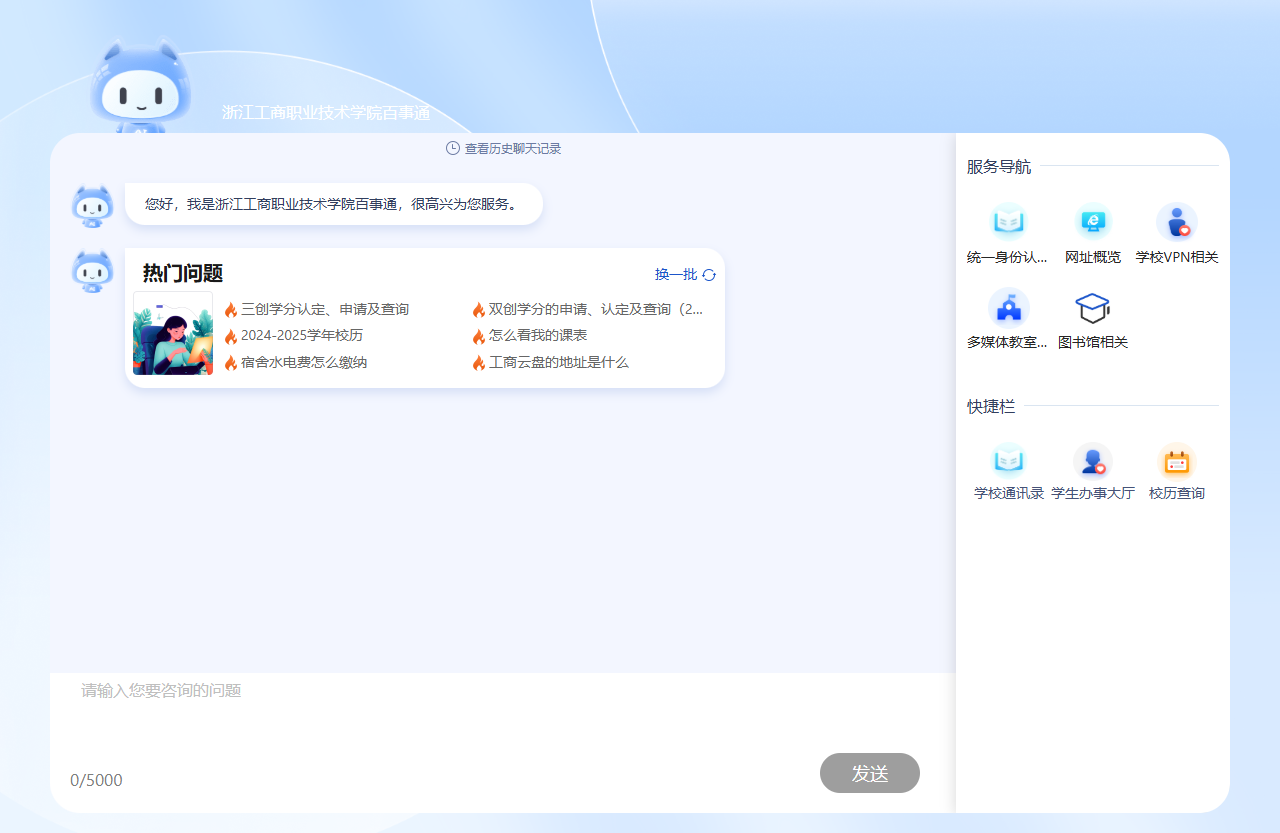Click the 统一身份认... label

click(1008, 257)
